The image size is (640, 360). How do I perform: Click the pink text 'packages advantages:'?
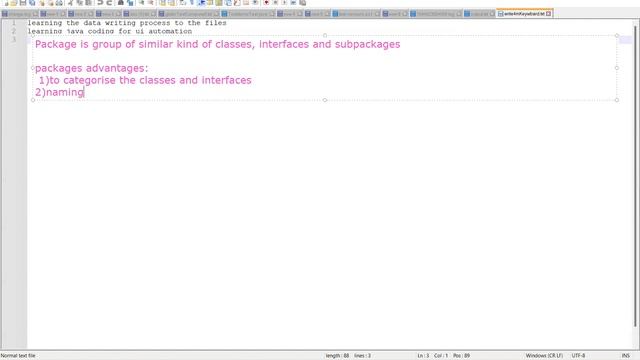point(92,68)
